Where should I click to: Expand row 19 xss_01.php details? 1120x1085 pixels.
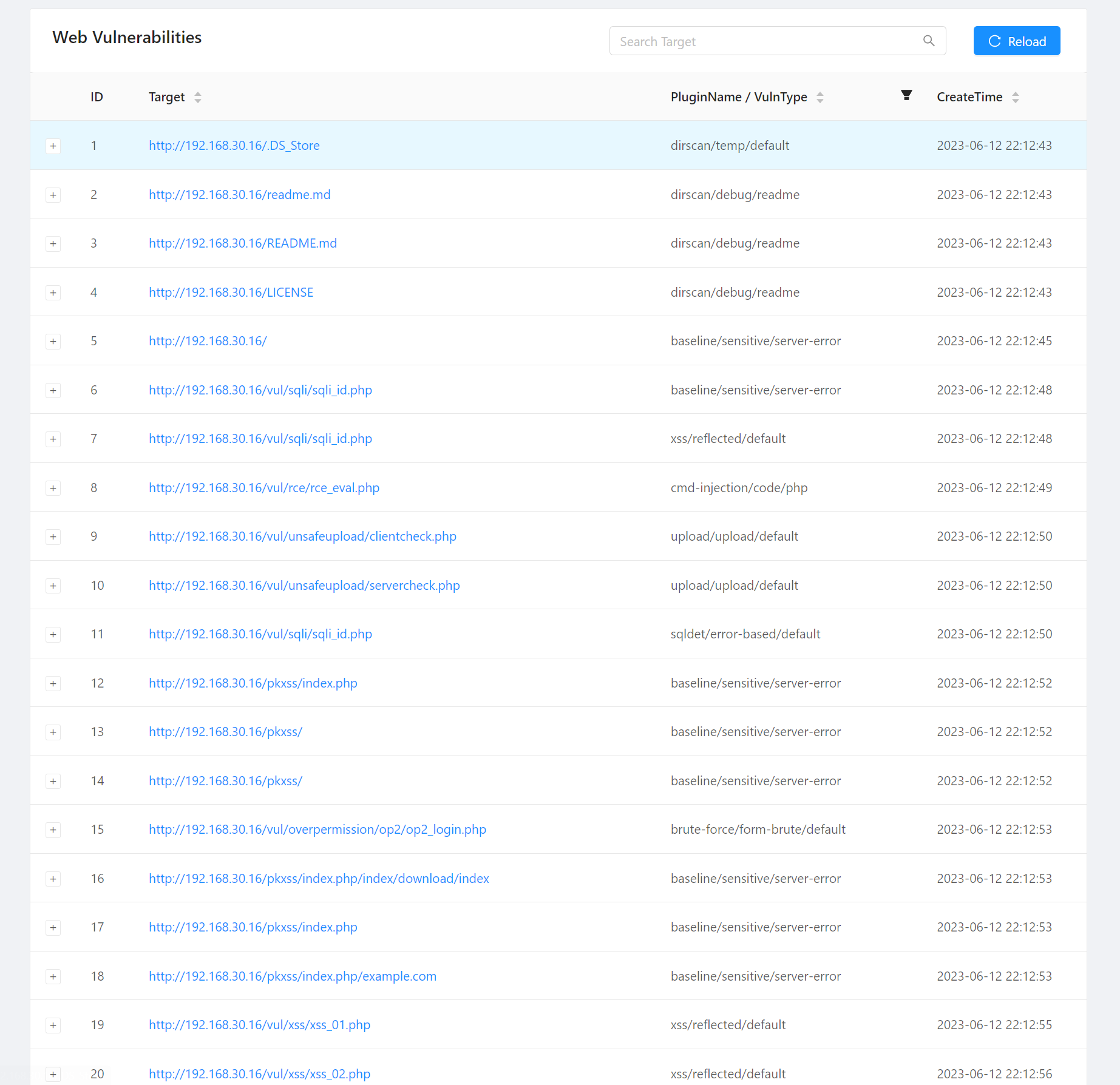click(x=53, y=1025)
